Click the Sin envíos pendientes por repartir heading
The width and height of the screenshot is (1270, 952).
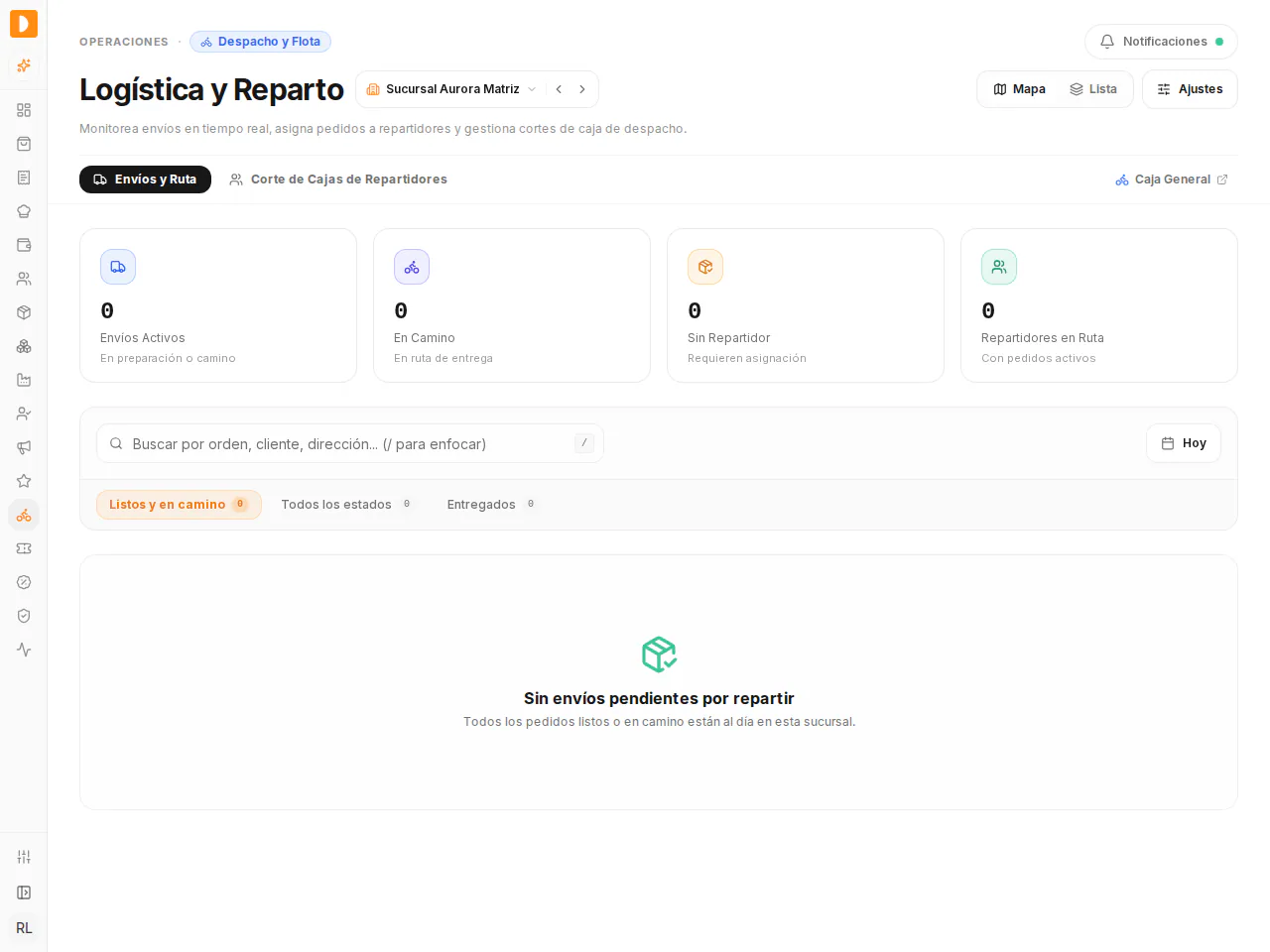coord(659,699)
